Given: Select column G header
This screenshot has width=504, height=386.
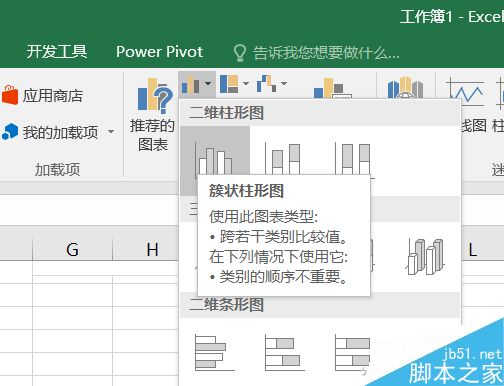Looking at the screenshot, I should (x=72, y=249).
